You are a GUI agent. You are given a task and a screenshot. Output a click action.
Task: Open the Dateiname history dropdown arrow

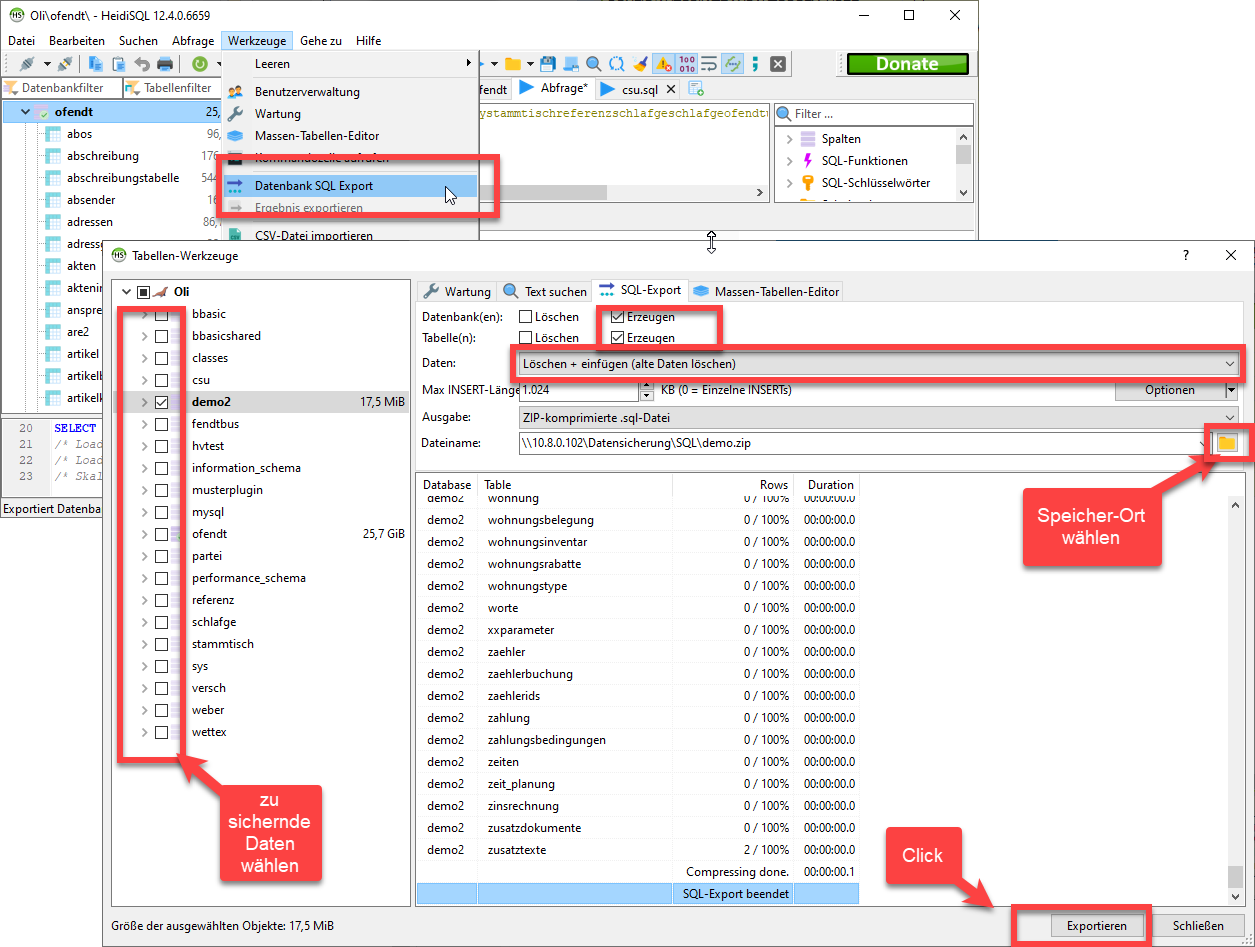click(x=1202, y=442)
